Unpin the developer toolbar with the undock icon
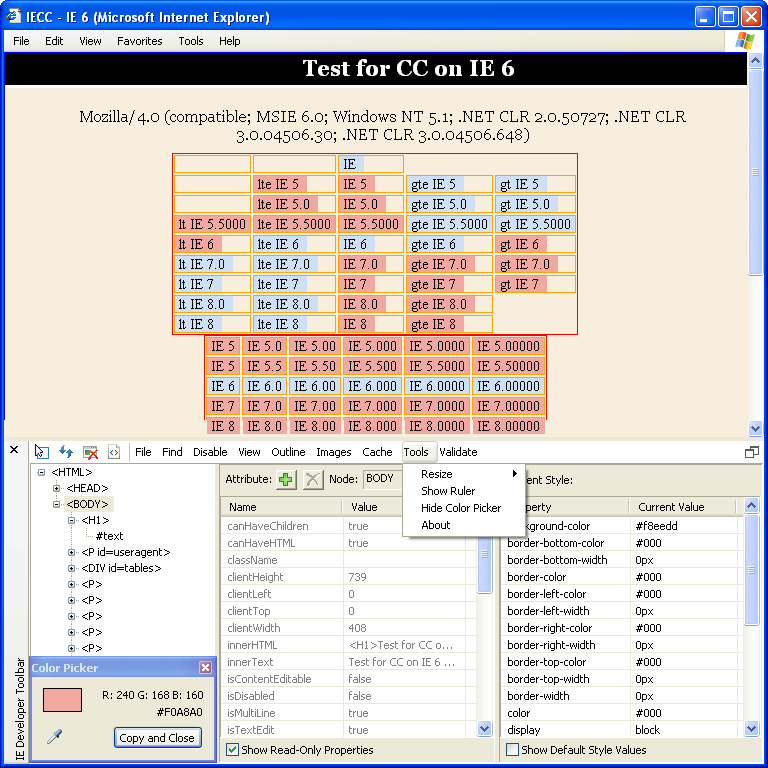This screenshot has width=768, height=768. (751, 452)
